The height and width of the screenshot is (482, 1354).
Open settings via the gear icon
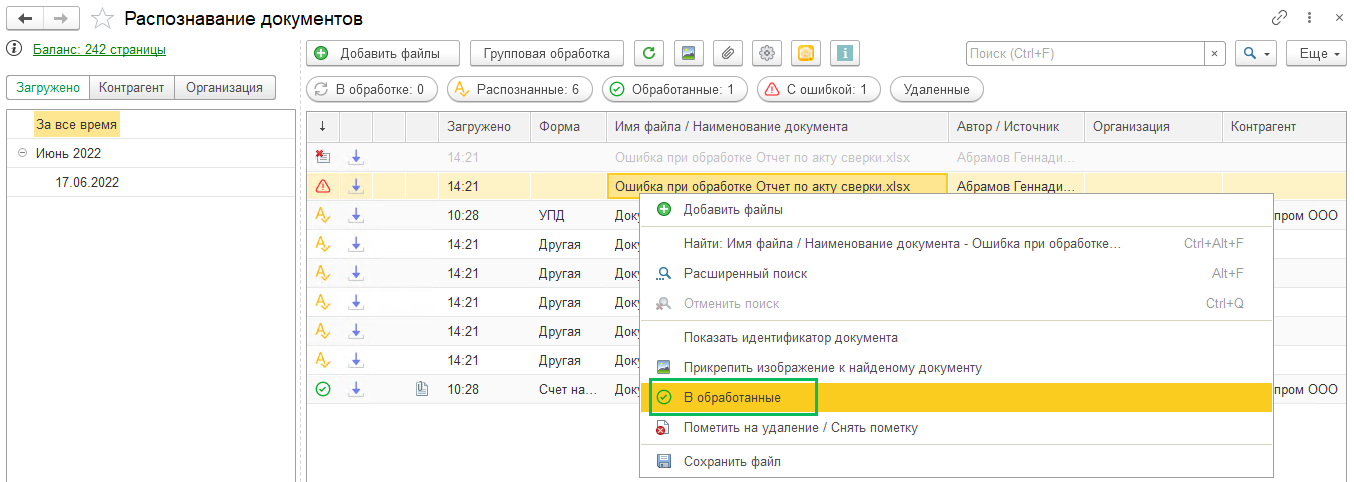(767, 53)
